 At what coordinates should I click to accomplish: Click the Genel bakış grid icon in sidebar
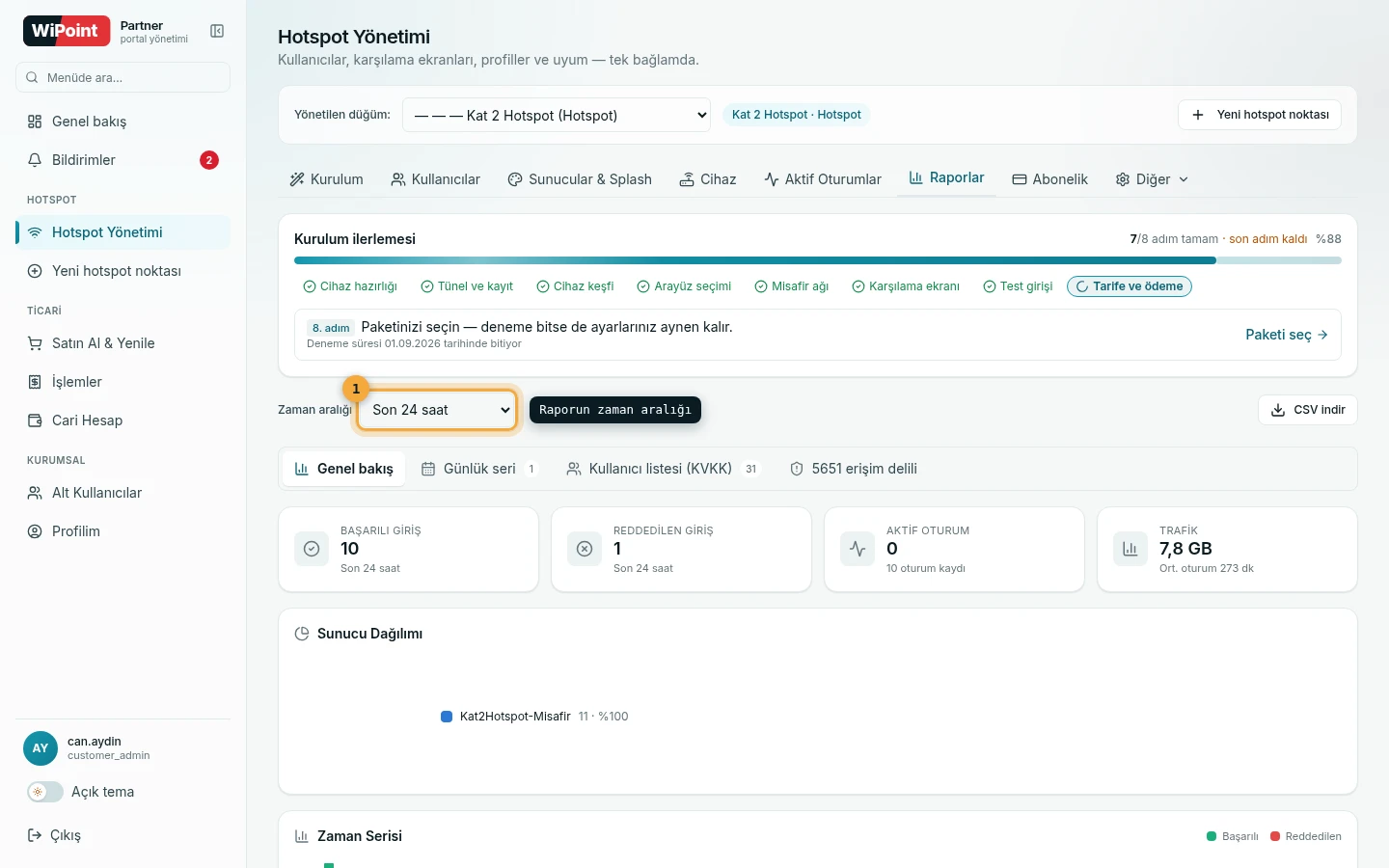tap(35, 122)
